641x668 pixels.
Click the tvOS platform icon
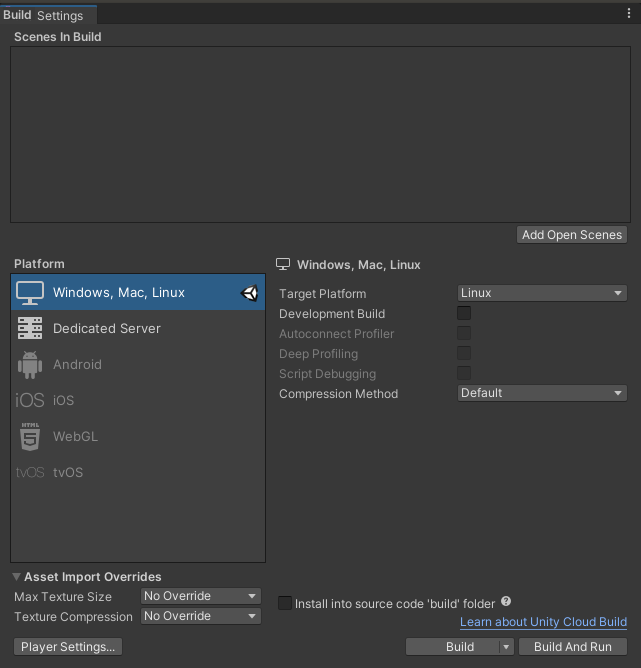(x=30, y=473)
